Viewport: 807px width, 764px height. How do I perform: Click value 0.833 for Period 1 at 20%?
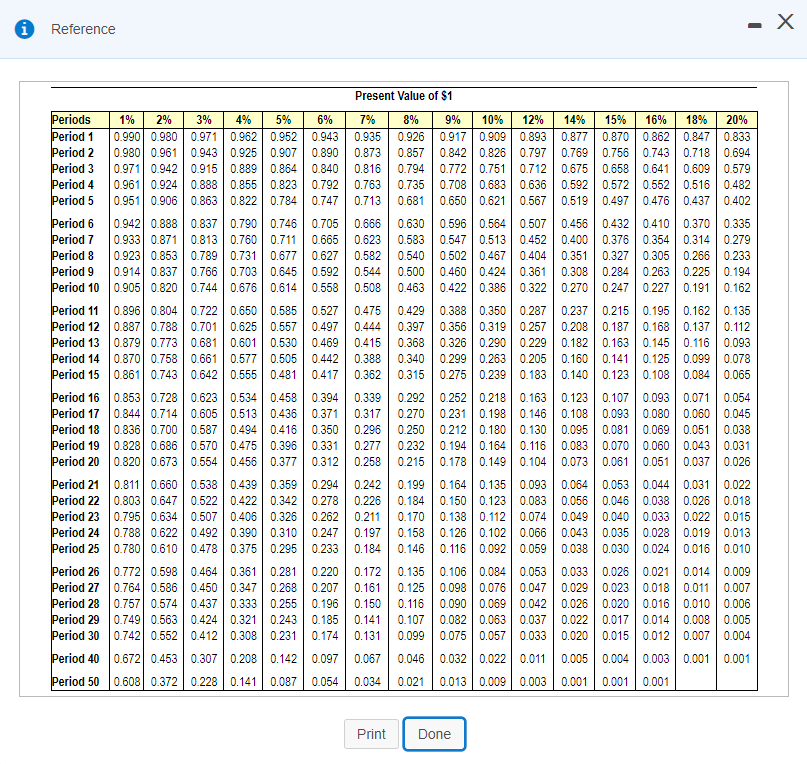point(736,137)
